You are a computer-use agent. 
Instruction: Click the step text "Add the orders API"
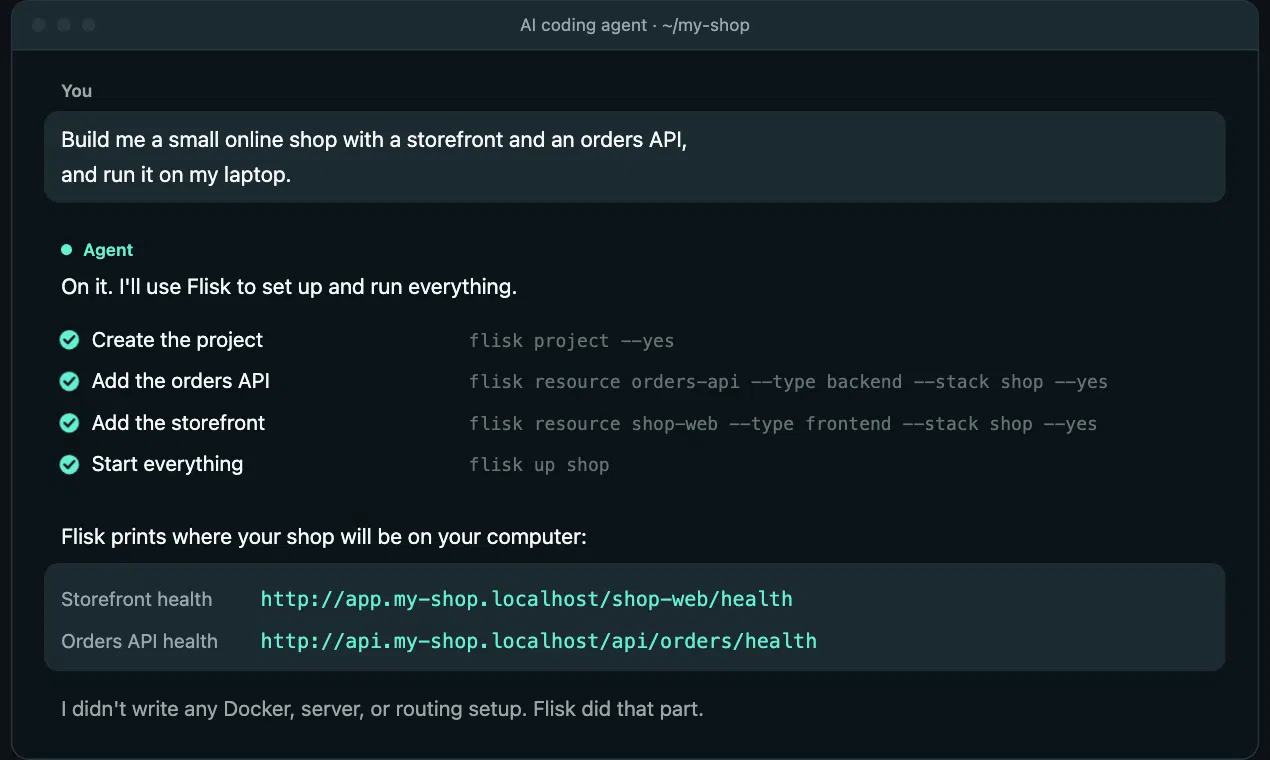click(181, 381)
